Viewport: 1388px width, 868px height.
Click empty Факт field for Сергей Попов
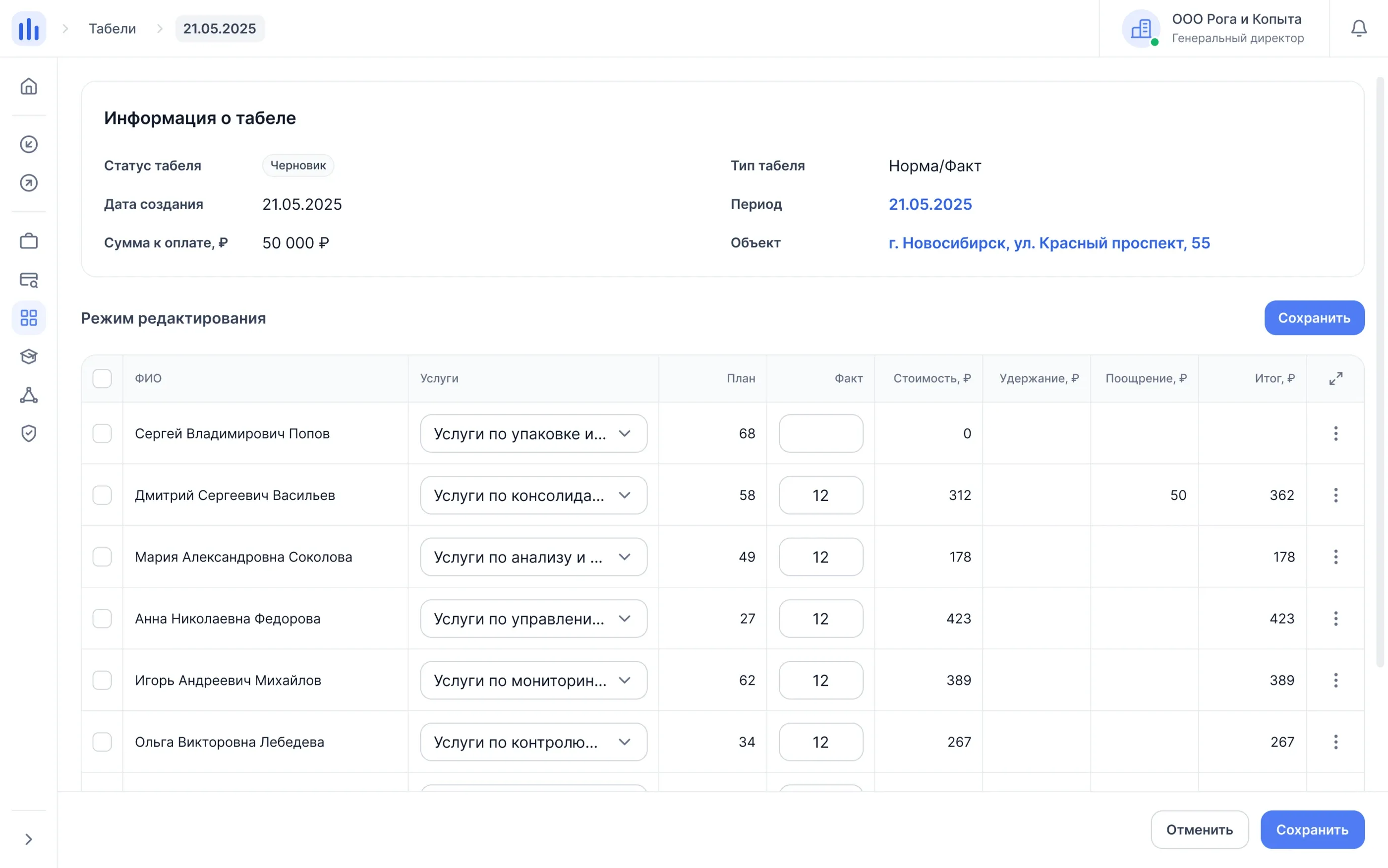coord(821,433)
